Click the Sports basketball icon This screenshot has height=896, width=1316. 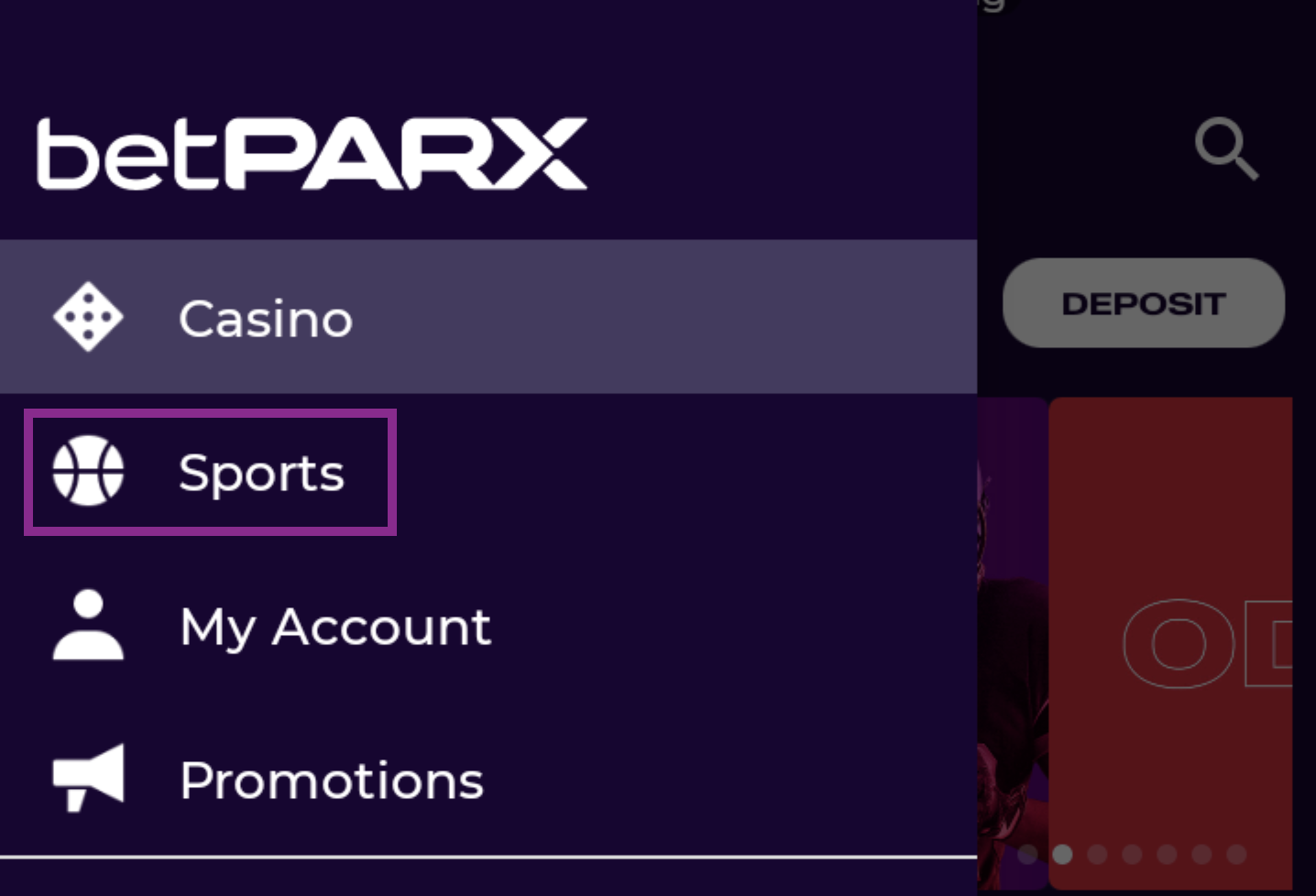click(x=88, y=471)
